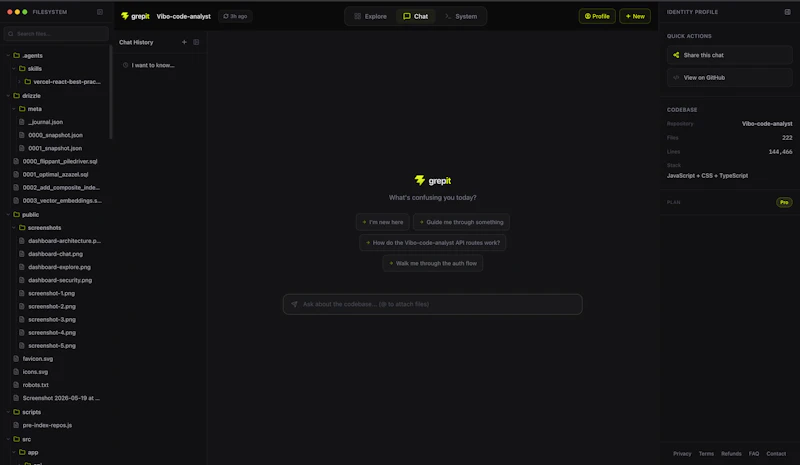Collapse the skills folder chevron
Image resolution: width=800 pixels, height=465 pixels.
click(x=14, y=68)
